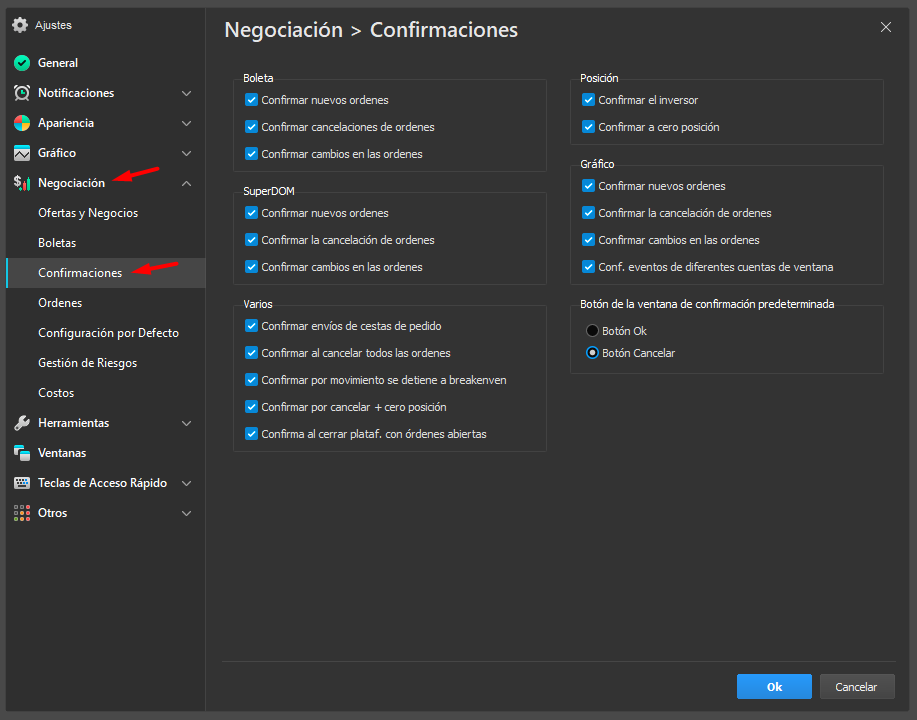Uncheck Boleta's Confirmar nuevos ordenes
Image resolution: width=917 pixels, height=720 pixels.
(x=252, y=100)
